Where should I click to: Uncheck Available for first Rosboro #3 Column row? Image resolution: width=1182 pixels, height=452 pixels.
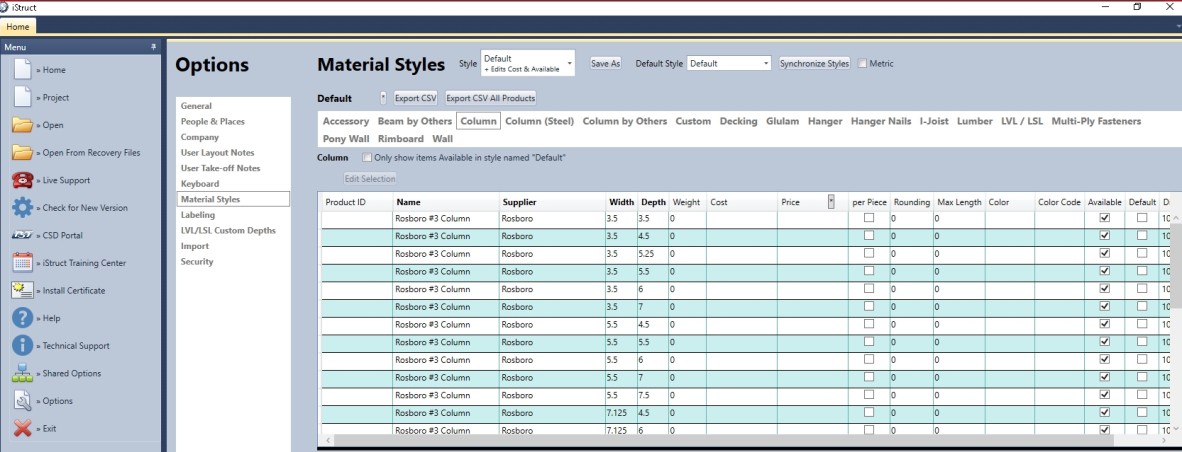pyautogui.click(x=1104, y=218)
